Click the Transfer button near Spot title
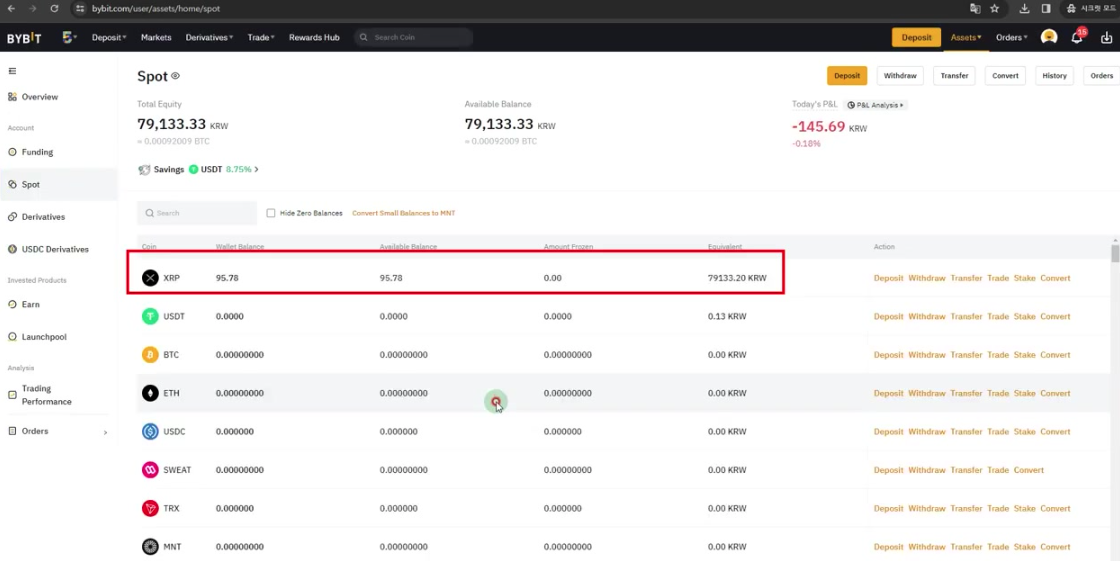 (954, 76)
